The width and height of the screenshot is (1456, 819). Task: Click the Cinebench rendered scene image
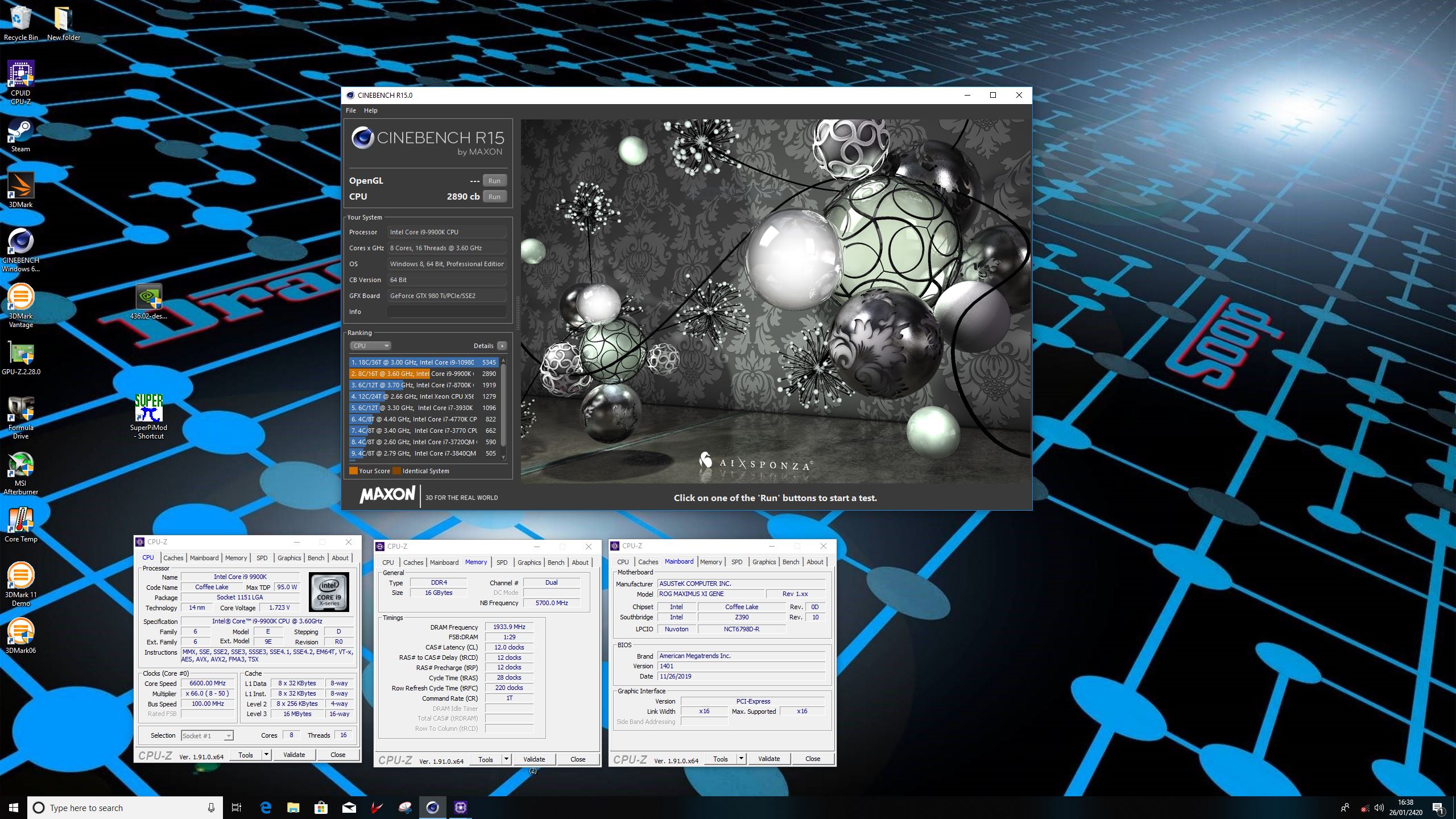775,301
